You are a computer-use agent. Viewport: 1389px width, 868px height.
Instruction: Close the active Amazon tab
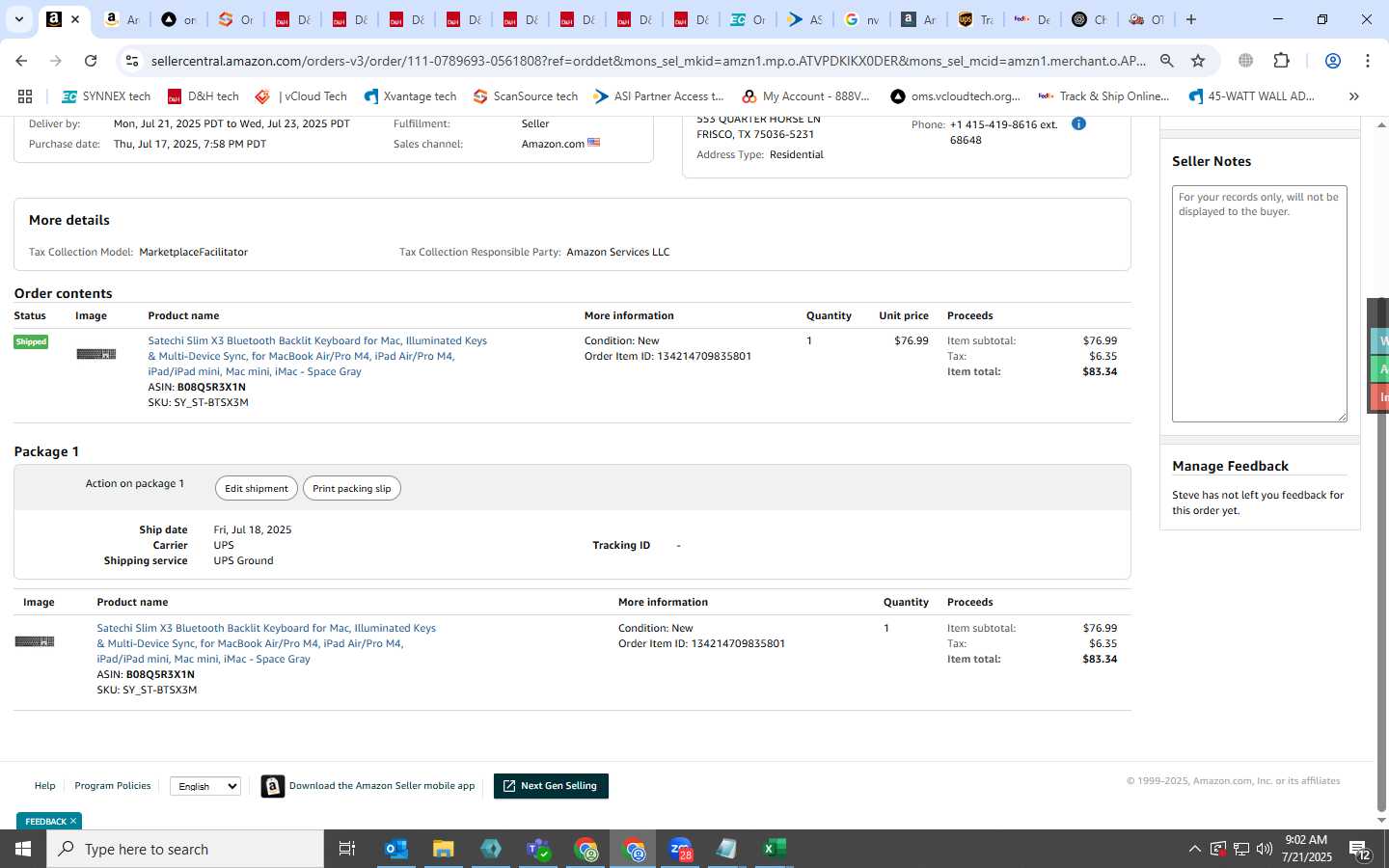click(x=75, y=19)
